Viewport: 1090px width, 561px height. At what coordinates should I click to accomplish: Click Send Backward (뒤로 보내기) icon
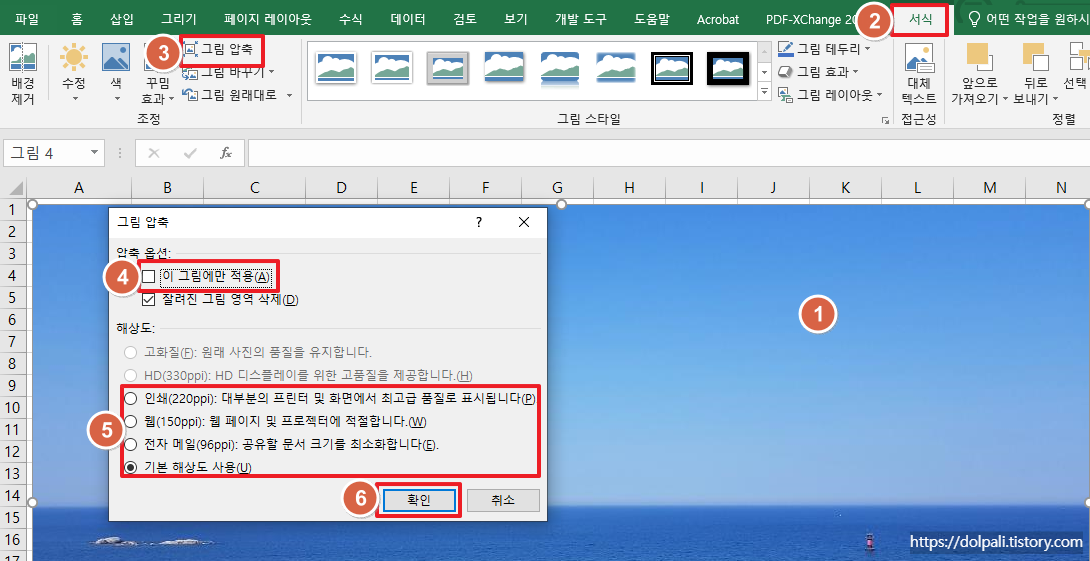tap(1035, 57)
